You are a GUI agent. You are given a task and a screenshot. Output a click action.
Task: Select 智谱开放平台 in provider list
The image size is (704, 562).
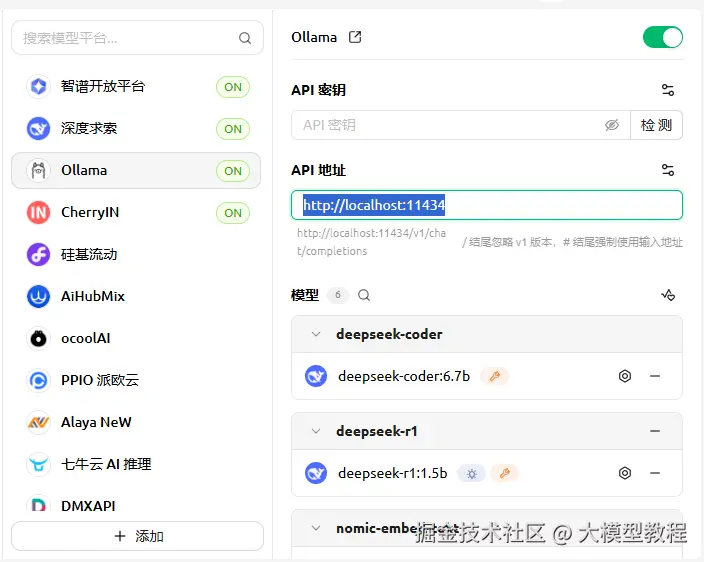click(136, 86)
